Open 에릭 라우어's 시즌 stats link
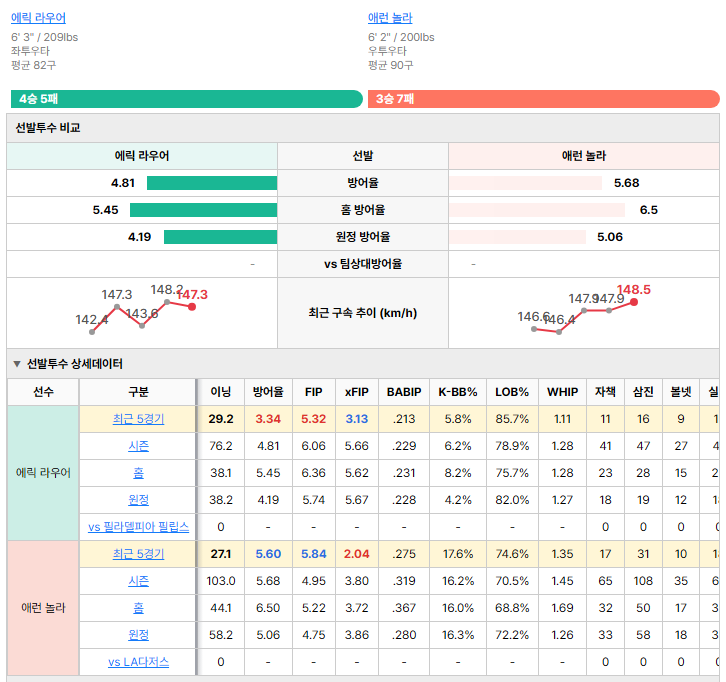726x682 pixels. (138, 446)
